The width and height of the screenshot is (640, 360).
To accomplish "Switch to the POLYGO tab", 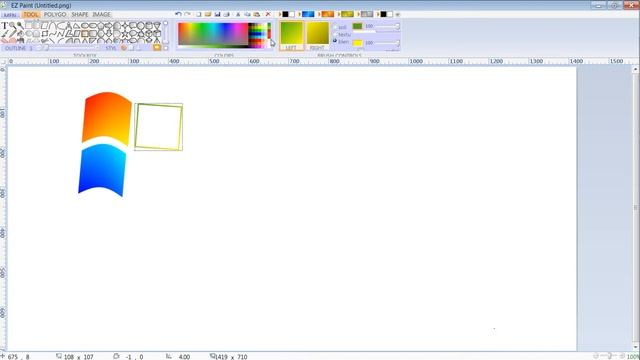I will 55,15.
